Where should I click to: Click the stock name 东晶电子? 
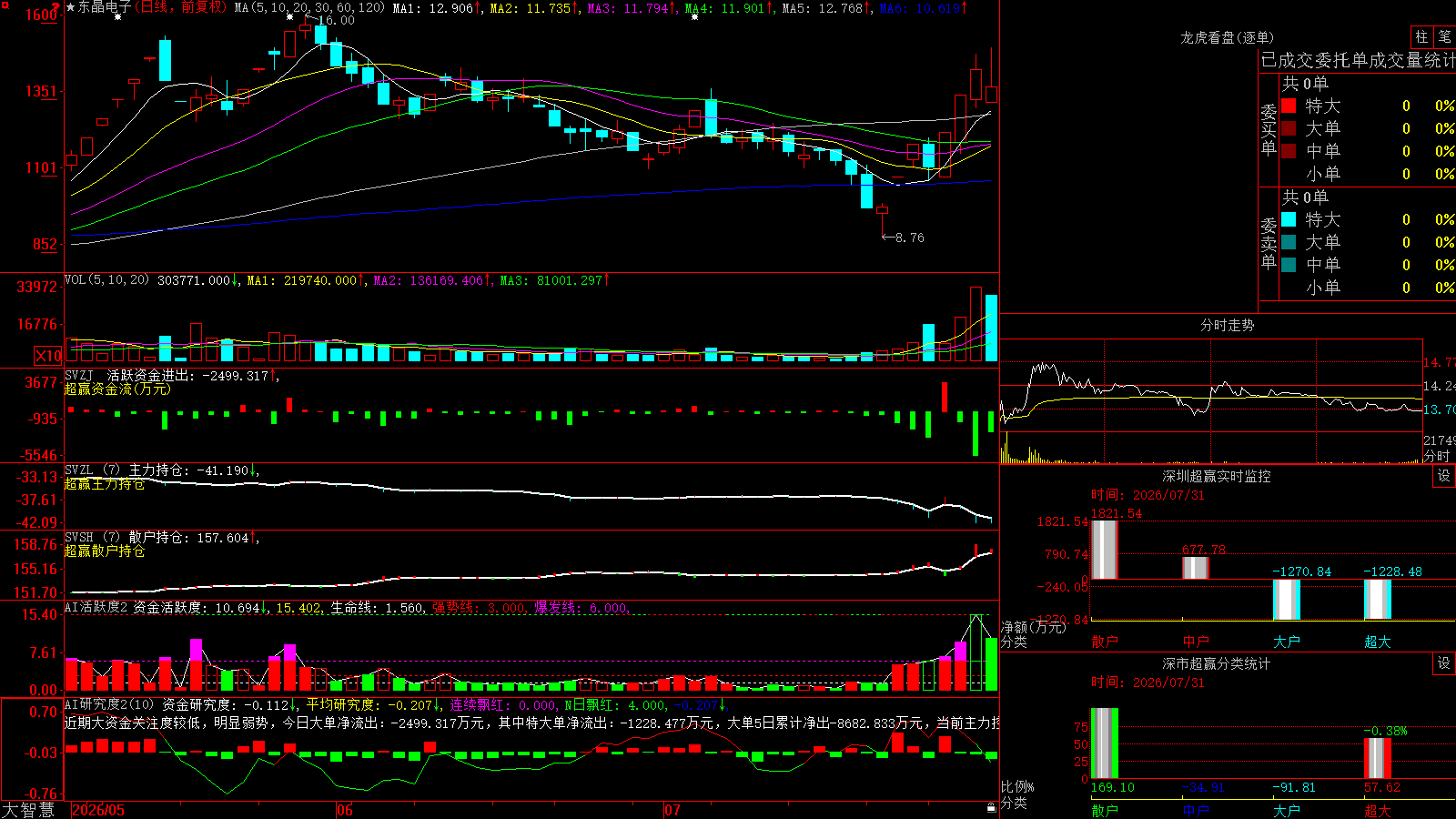105,7
